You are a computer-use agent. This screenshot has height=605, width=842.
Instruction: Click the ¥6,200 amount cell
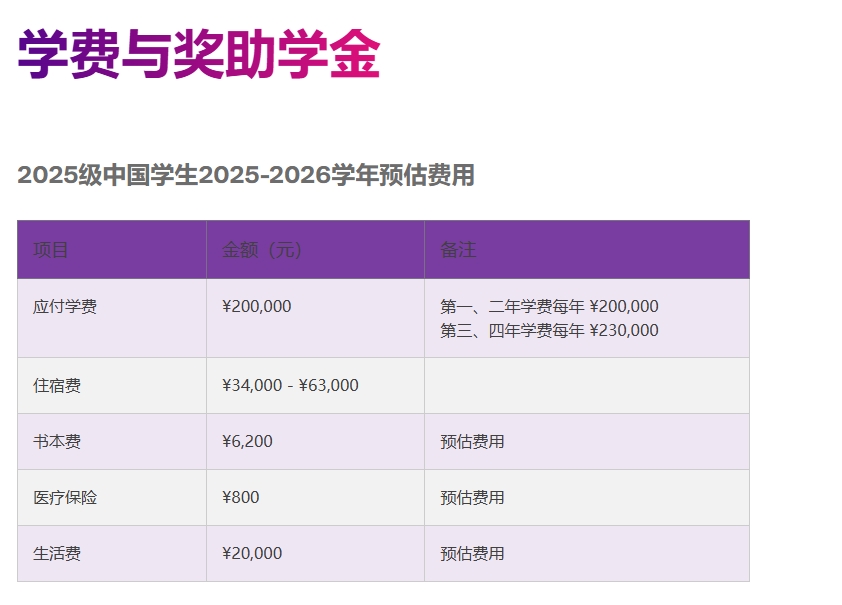coord(244,441)
